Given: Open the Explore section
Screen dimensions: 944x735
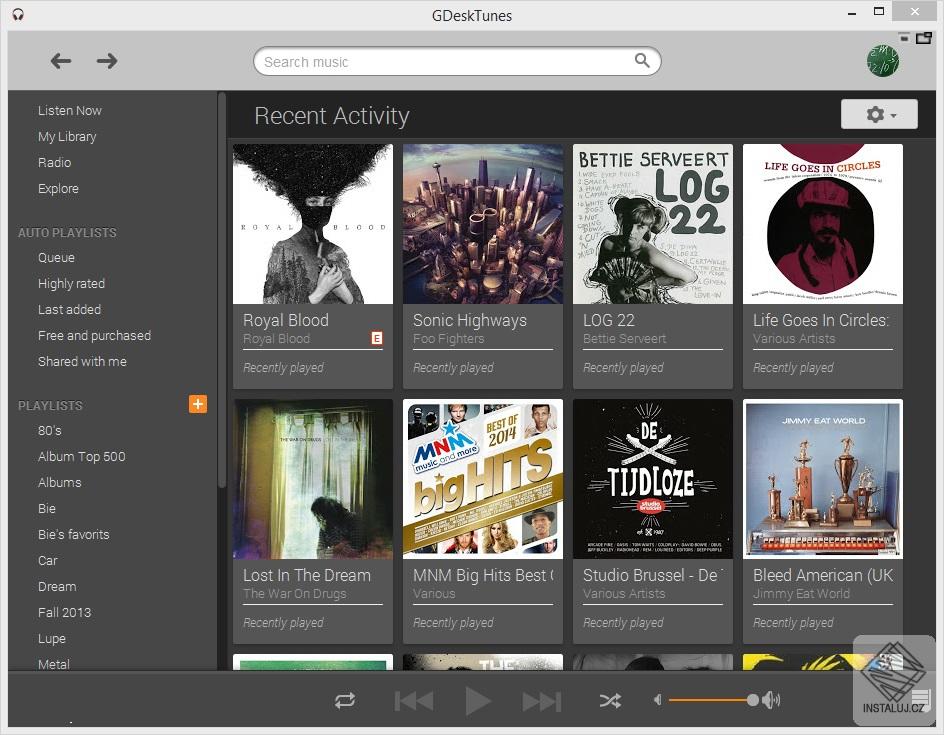Looking at the screenshot, I should (x=58, y=188).
